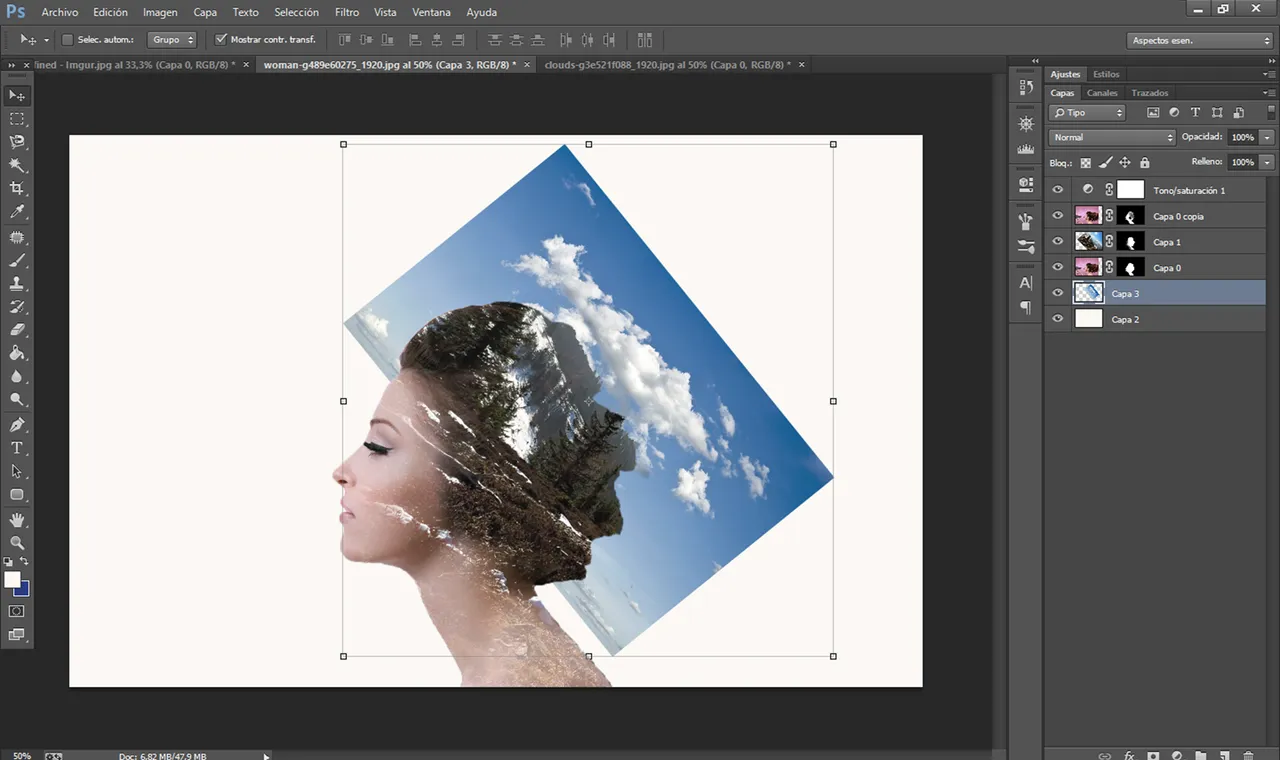Open the Selección menu
The width and height of the screenshot is (1280, 760).
click(296, 12)
